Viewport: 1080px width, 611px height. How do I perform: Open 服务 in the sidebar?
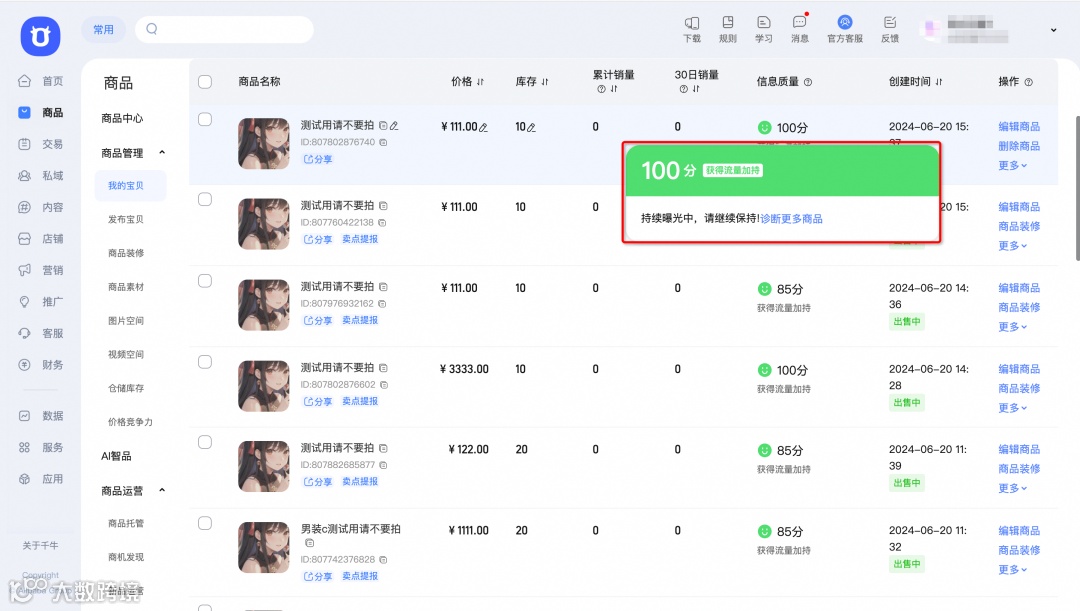coord(41,448)
